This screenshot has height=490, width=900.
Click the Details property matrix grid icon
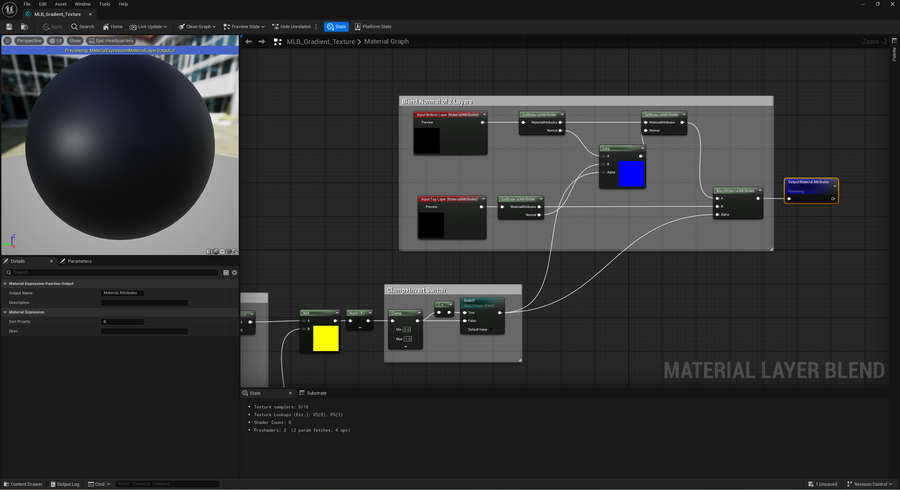tap(226, 272)
